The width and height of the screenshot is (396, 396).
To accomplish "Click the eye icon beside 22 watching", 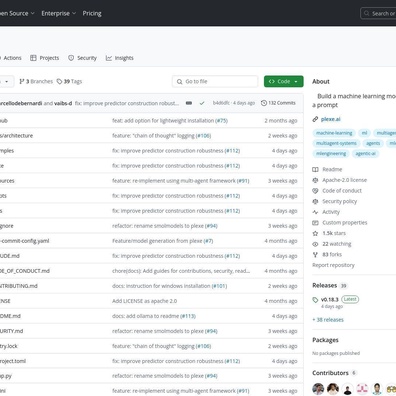I will point(315,244).
